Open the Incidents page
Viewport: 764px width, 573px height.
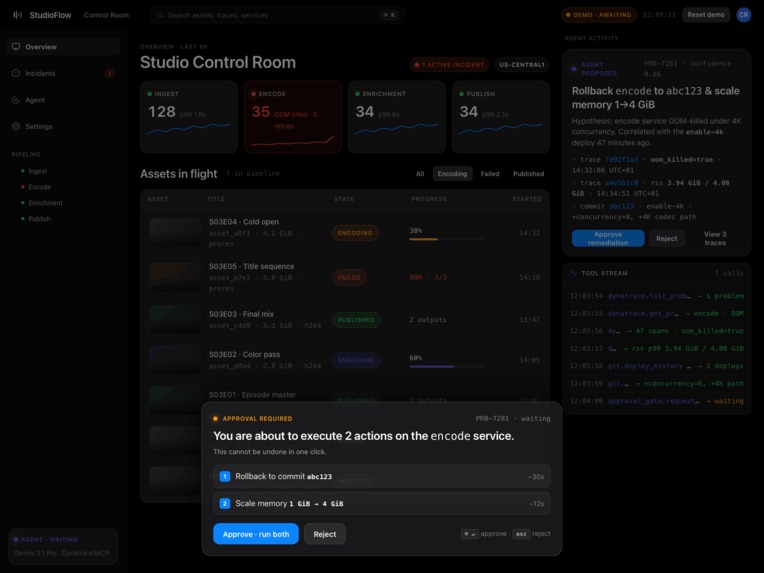(x=63, y=73)
